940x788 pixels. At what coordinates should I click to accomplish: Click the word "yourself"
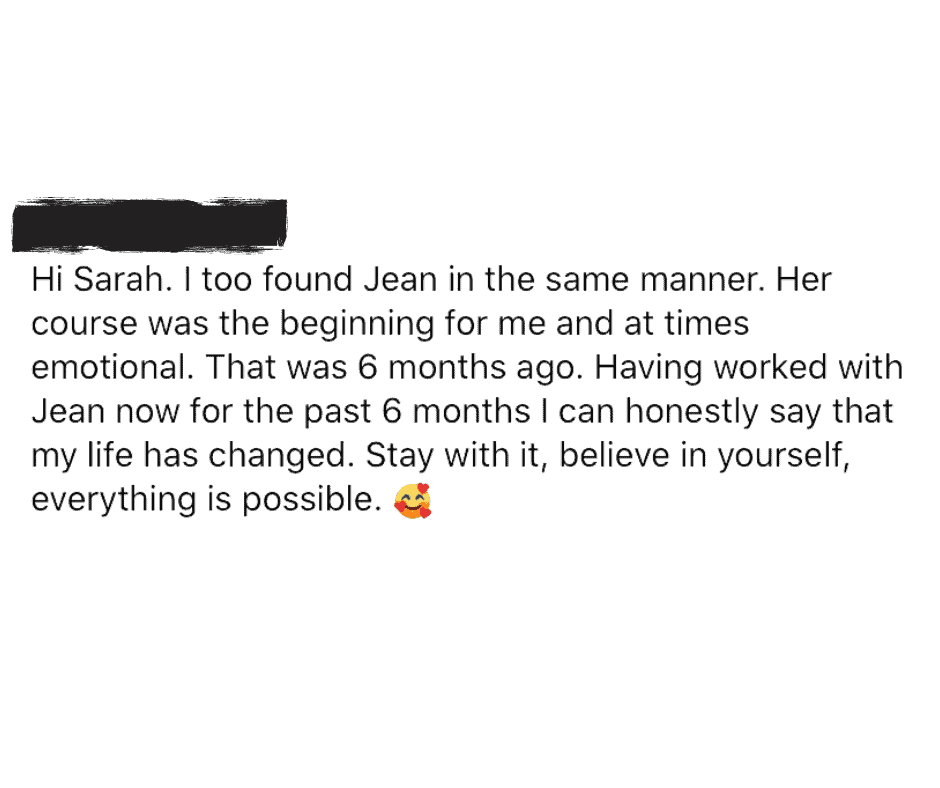point(783,455)
